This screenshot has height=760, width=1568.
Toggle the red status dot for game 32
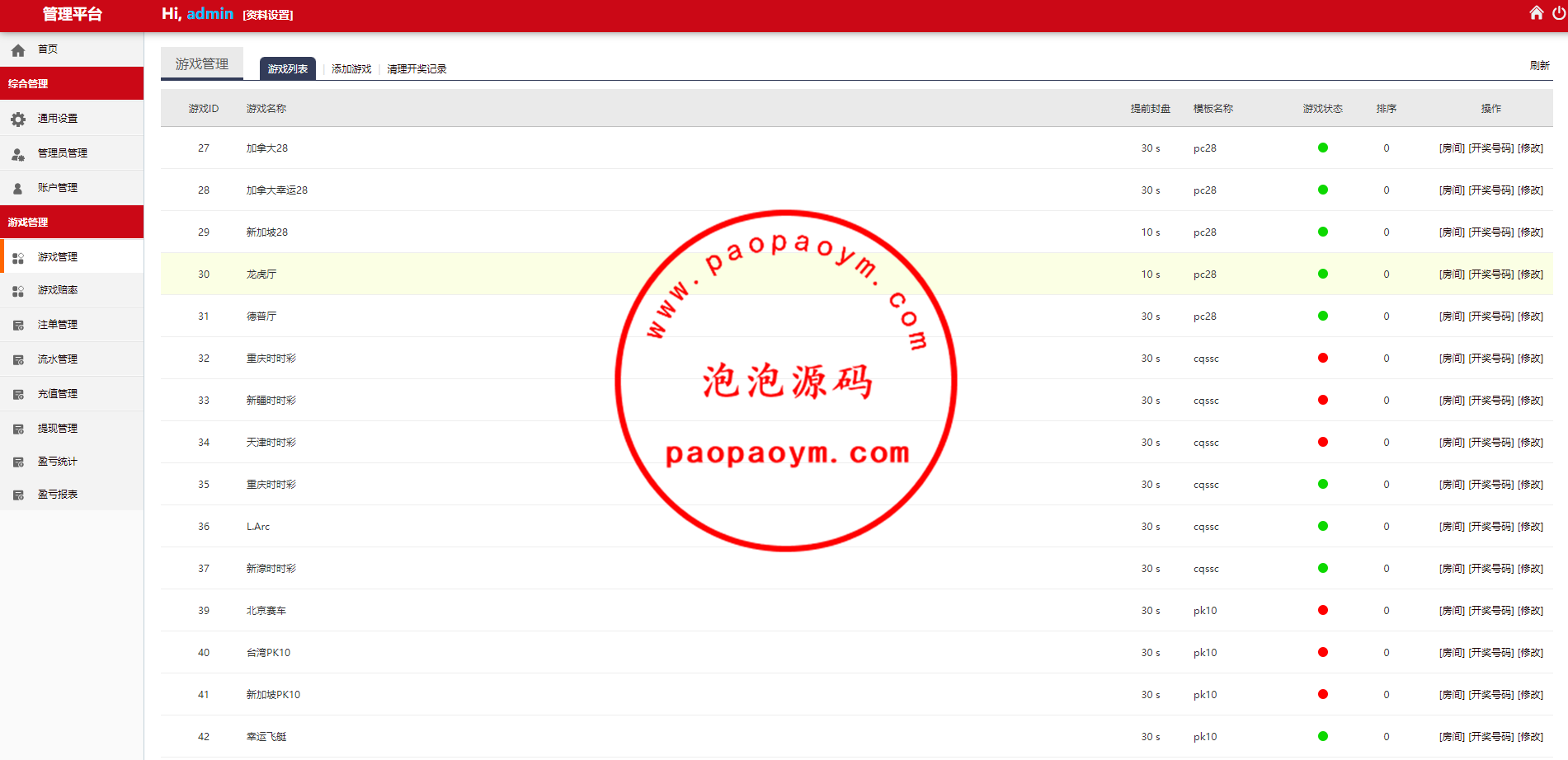click(x=1323, y=358)
